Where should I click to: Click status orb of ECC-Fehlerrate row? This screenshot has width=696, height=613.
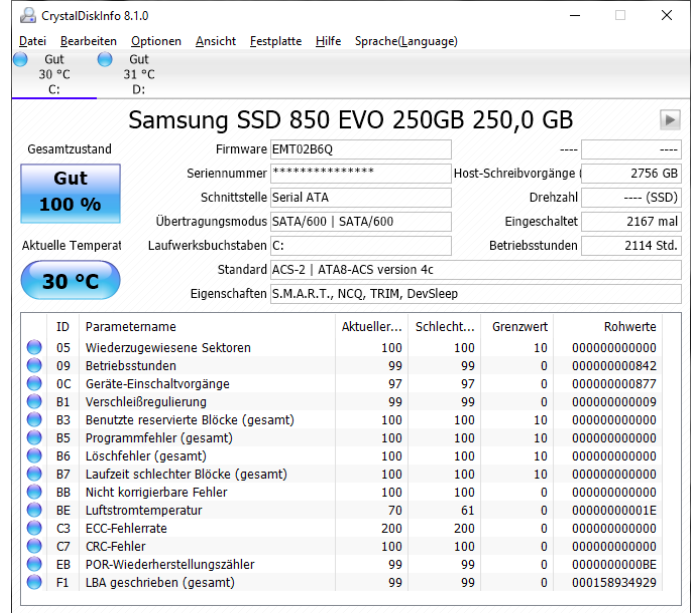pos(34,528)
